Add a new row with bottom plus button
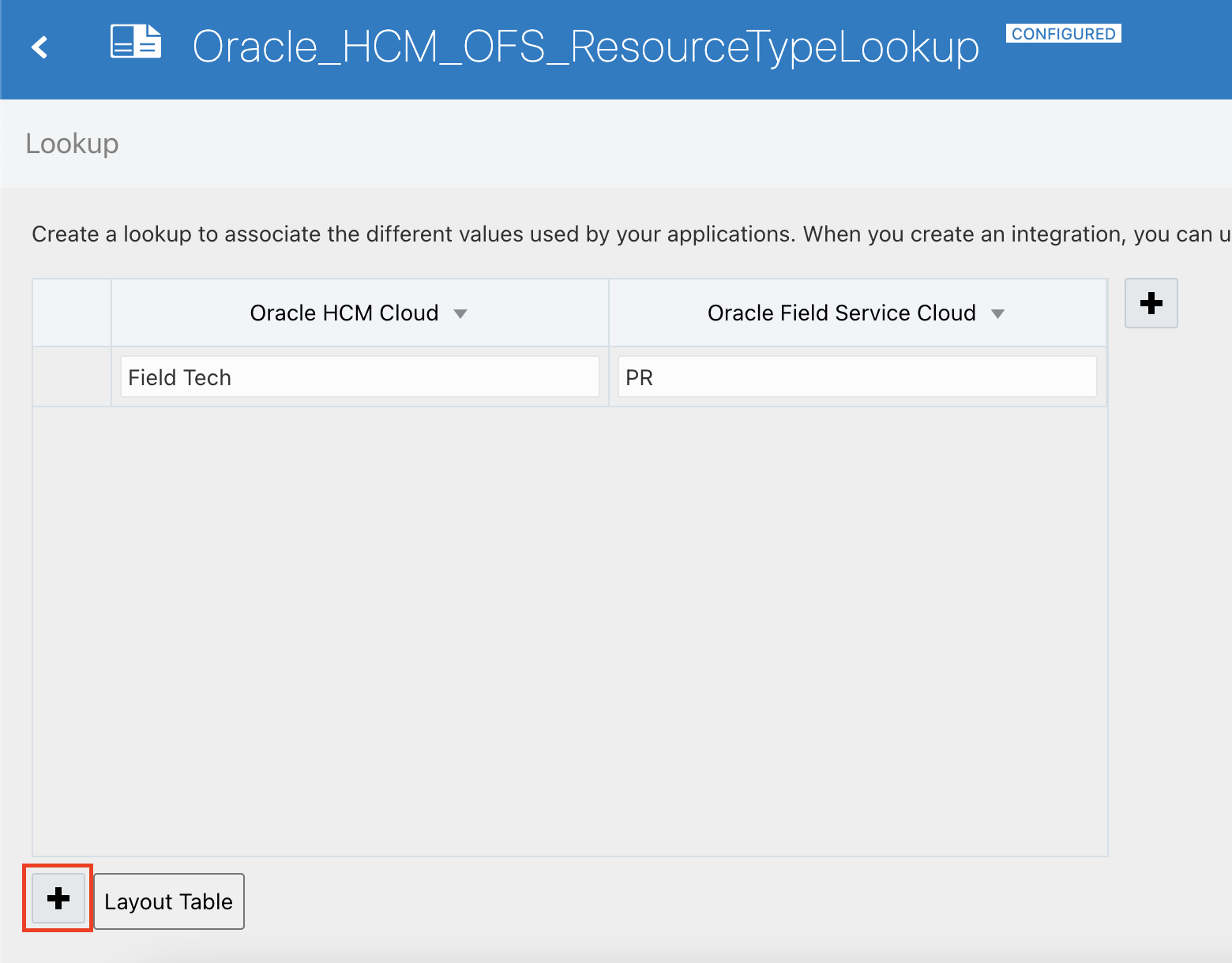1232x963 pixels. [58, 898]
